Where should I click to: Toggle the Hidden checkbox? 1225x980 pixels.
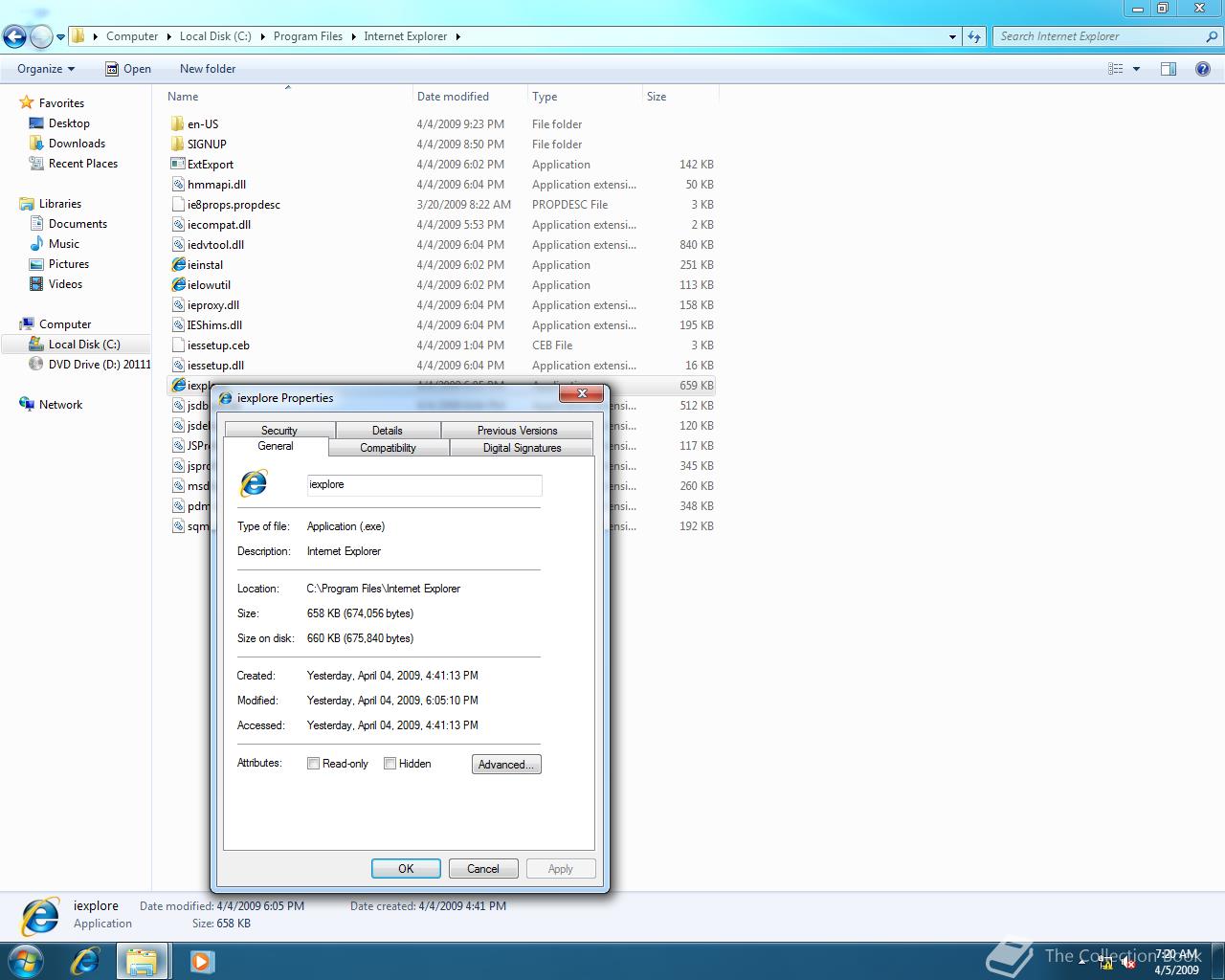click(x=390, y=764)
